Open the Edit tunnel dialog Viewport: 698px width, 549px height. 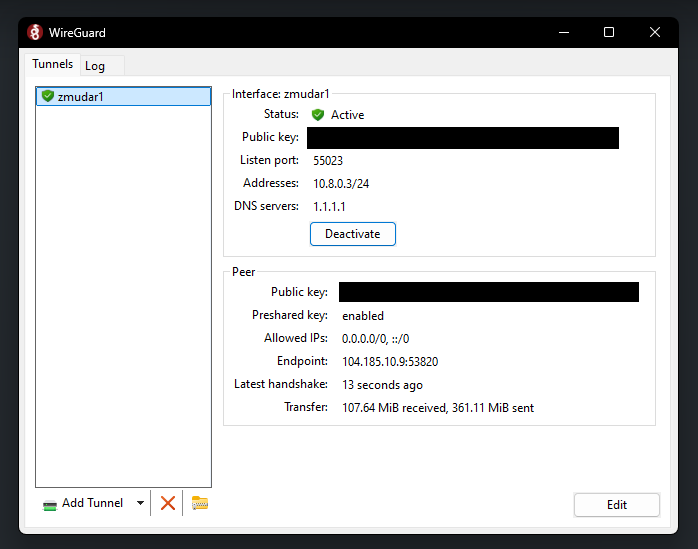(616, 505)
